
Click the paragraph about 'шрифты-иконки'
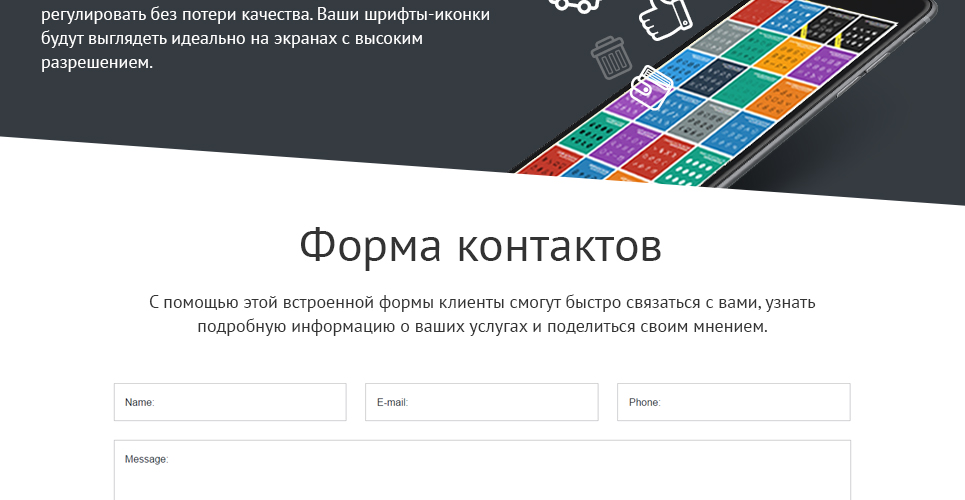pyautogui.click(x=265, y=37)
